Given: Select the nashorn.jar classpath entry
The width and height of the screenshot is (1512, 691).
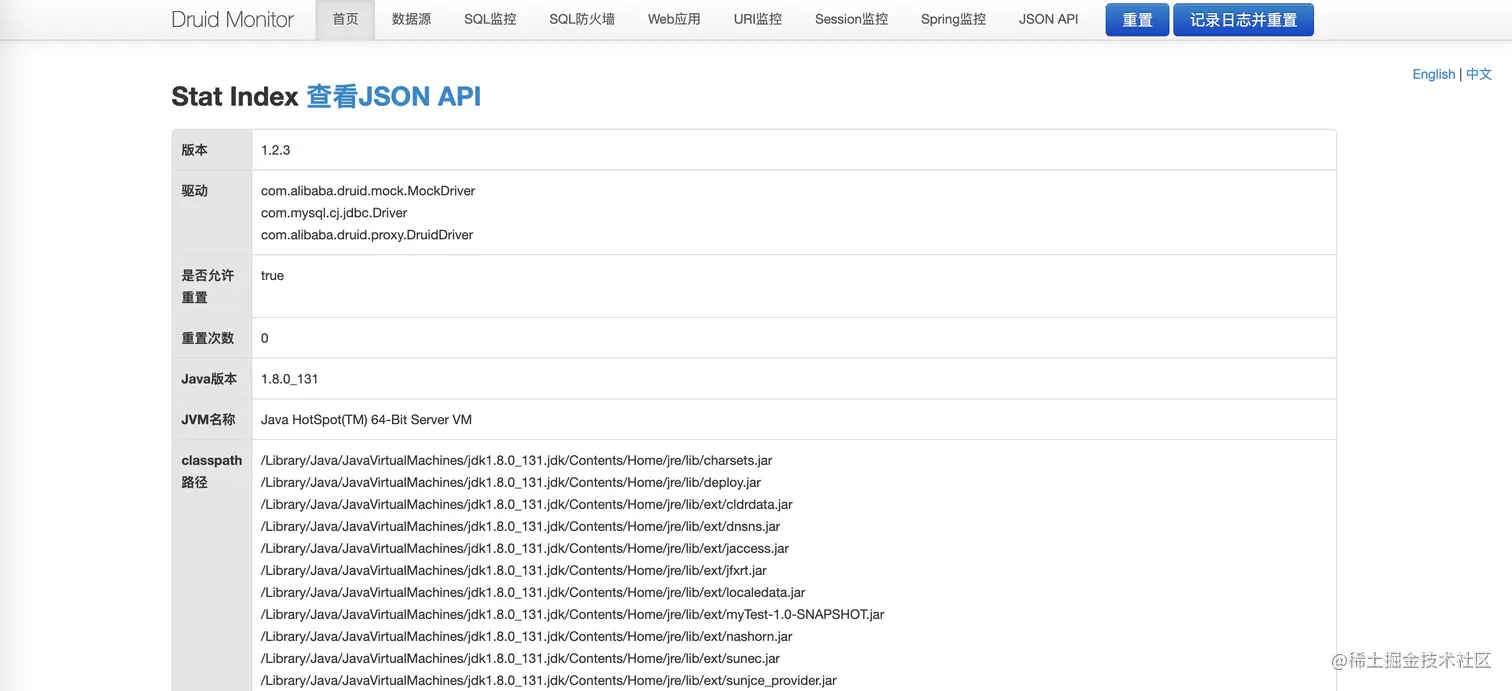Looking at the screenshot, I should point(527,637).
